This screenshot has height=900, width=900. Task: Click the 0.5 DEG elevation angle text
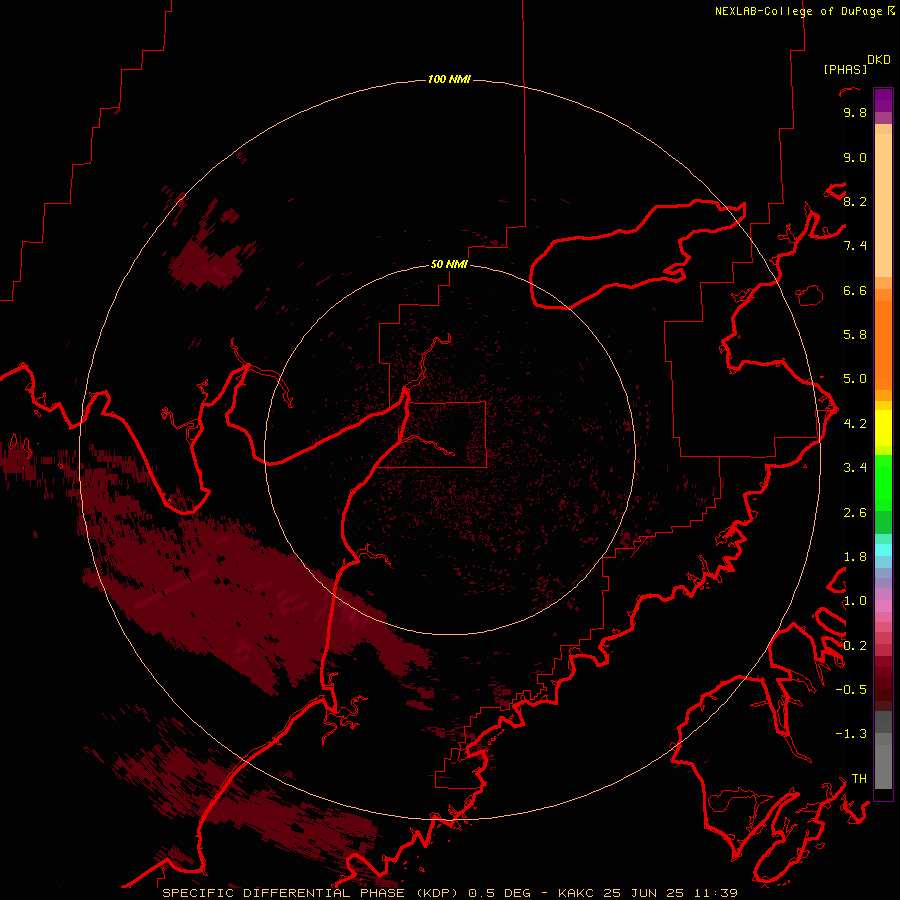pos(499,893)
